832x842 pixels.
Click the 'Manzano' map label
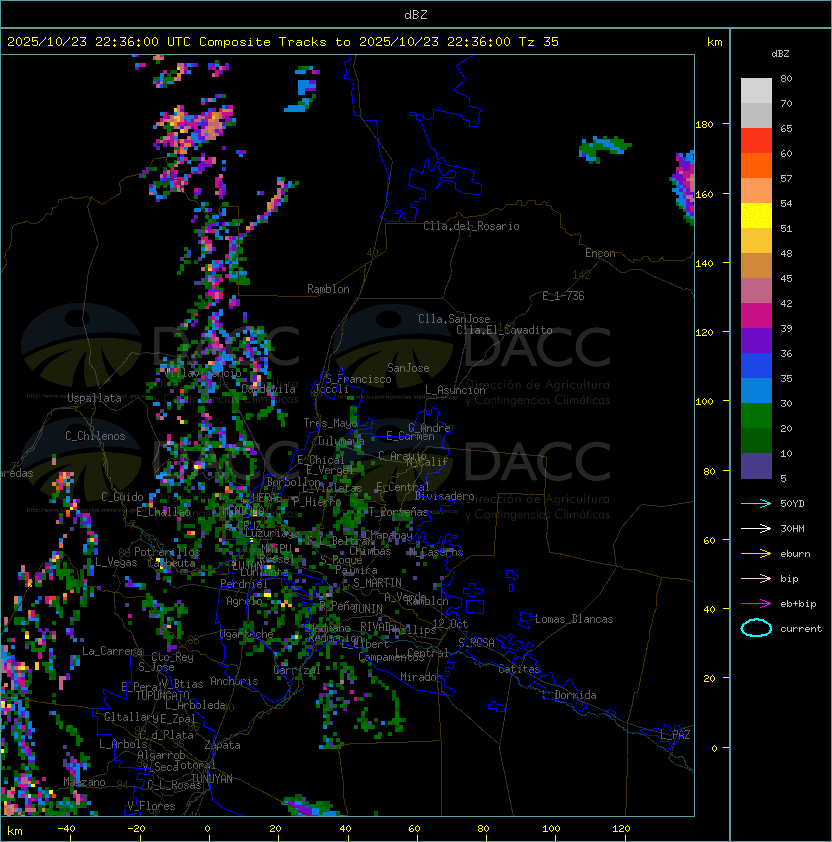(84, 782)
